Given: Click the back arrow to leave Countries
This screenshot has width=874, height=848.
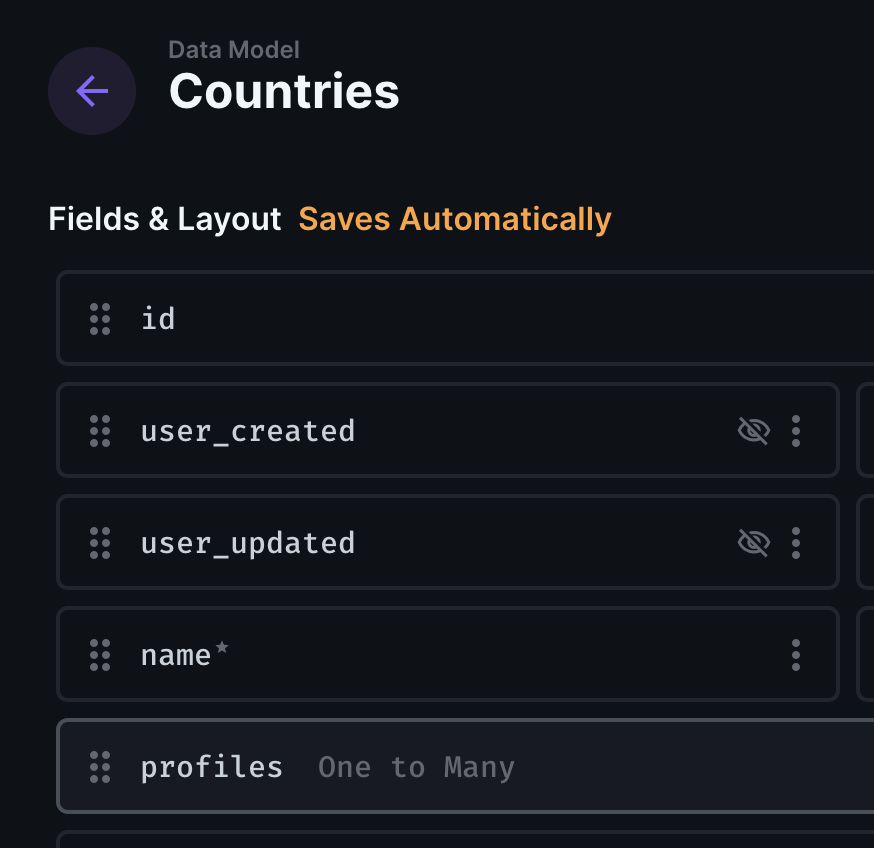Looking at the screenshot, I should 92,91.
